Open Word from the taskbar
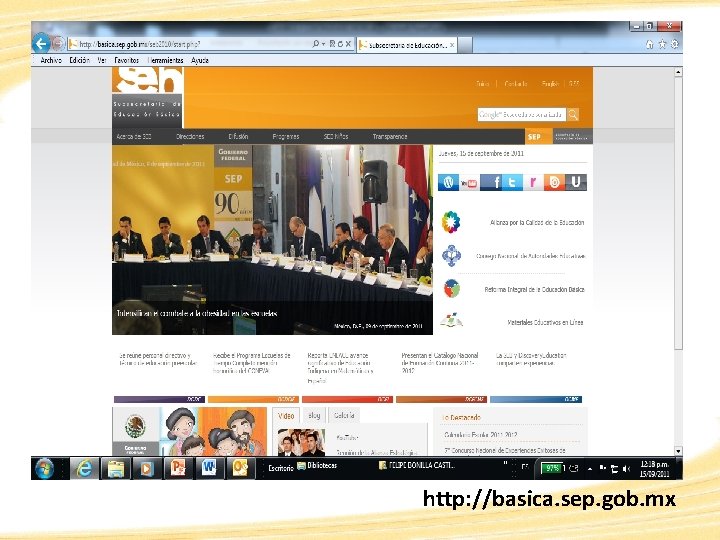This screenshot has width=720, height=540. pyautogui.click(x=209, y=469)
